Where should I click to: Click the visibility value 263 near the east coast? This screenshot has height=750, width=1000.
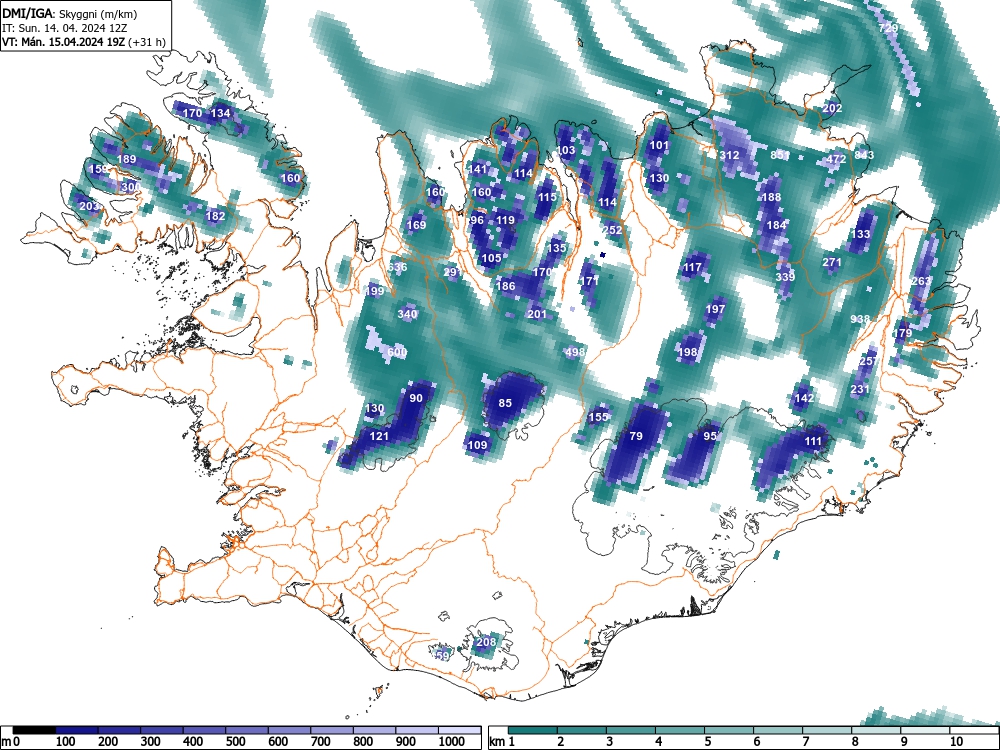point(921,281)
